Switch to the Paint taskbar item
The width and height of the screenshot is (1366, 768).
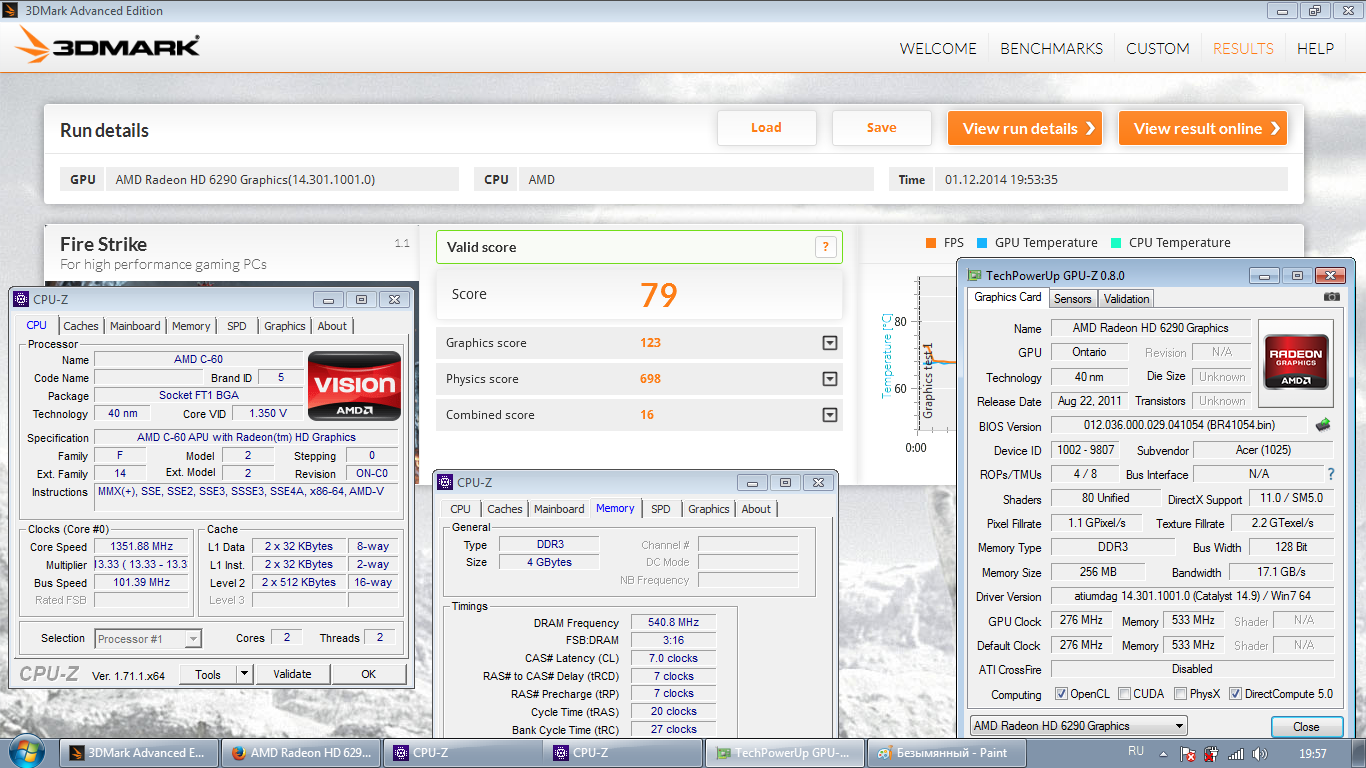pos(947,753)
